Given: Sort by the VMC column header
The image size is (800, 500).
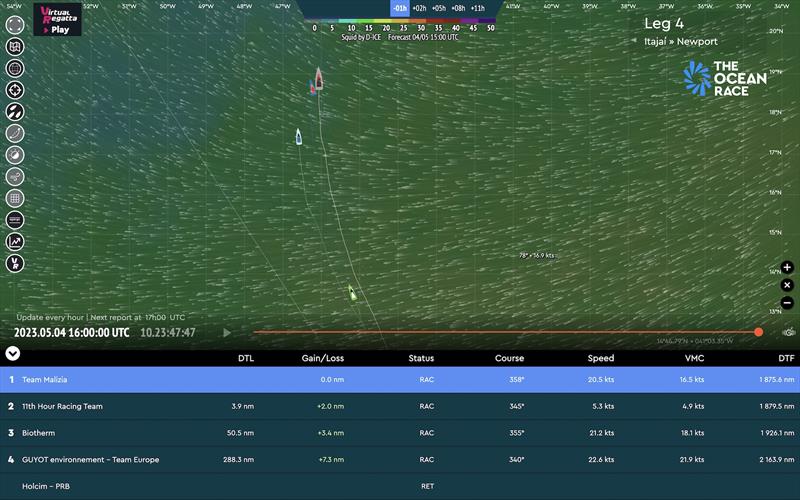Looking at the screenshot, I should coord(694,358).
